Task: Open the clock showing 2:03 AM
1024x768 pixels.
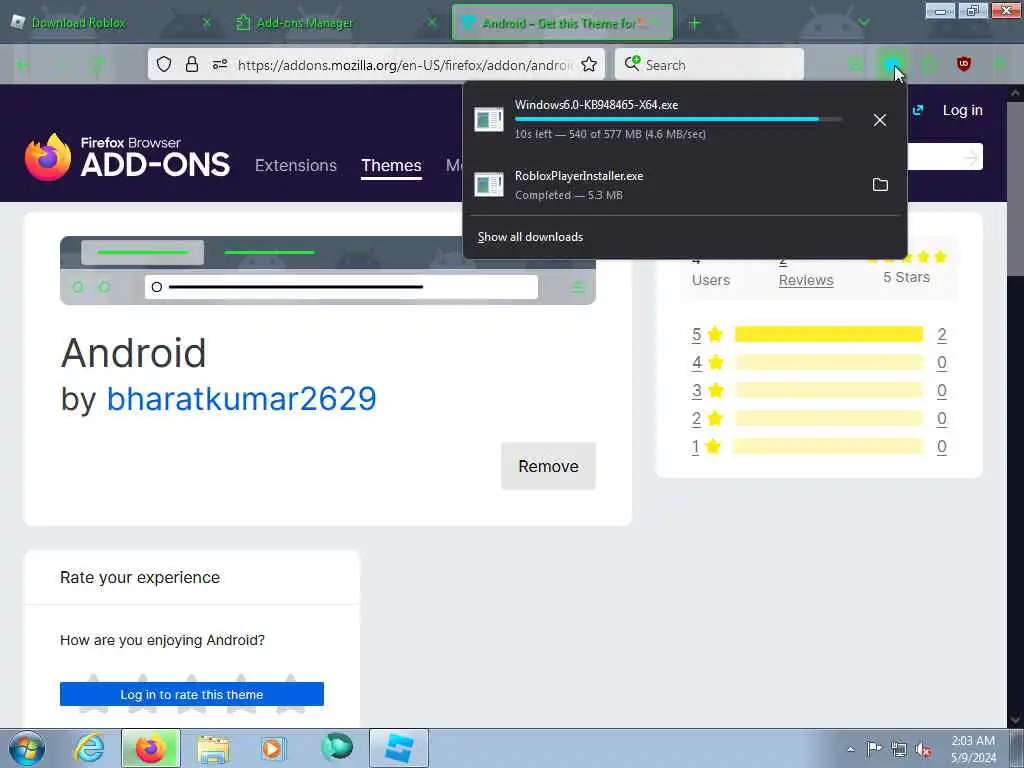Action: [x=973, y=749]
